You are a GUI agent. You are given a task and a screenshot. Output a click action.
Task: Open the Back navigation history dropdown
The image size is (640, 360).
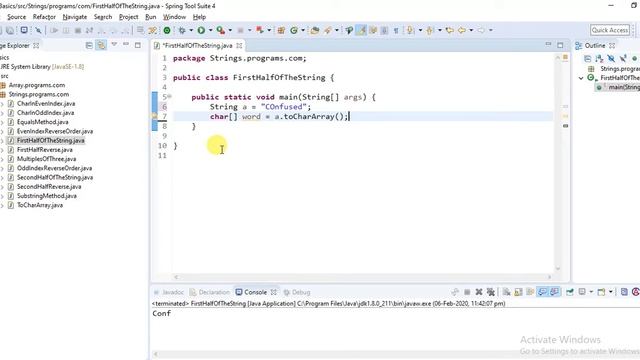pyautogui.click(x=471, y=30)
